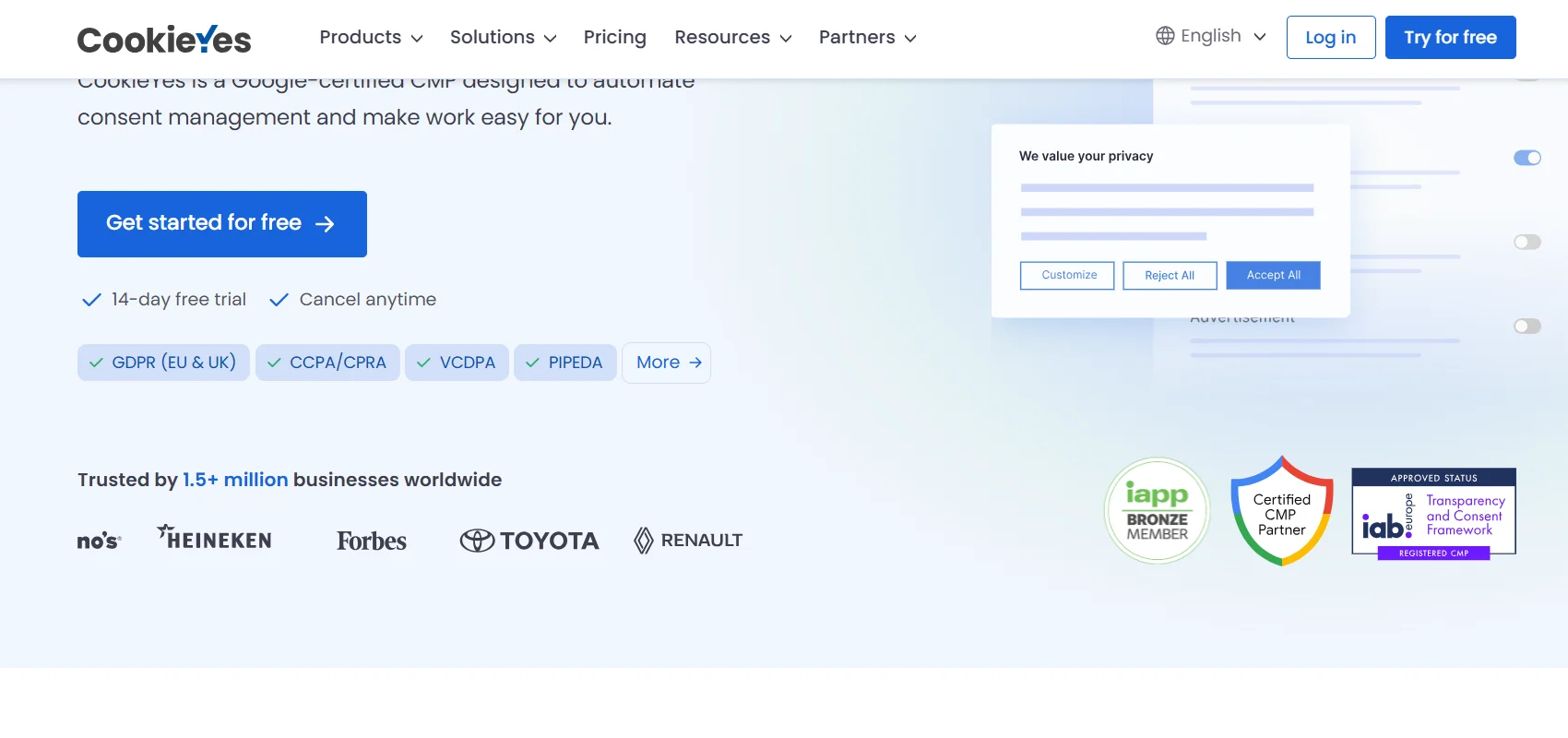The height and width of the screenshot is (738, 1568).
Task: Click the globe language icon
Action: [1165, 36]
